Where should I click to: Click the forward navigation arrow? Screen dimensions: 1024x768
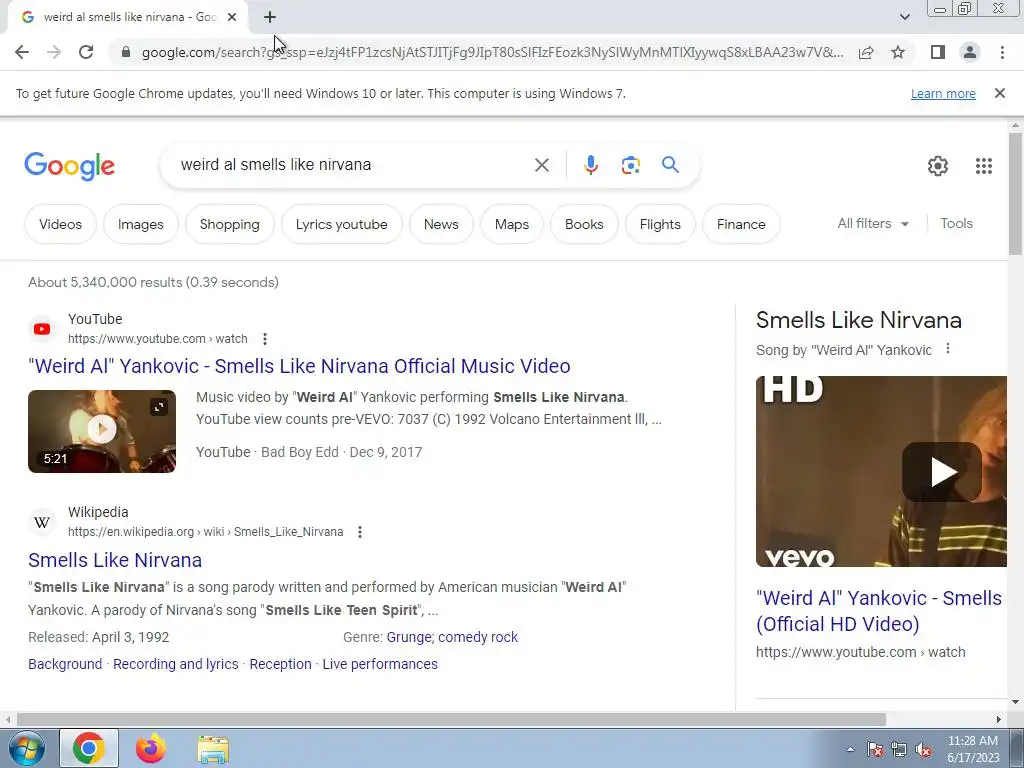tap(54, 52)
